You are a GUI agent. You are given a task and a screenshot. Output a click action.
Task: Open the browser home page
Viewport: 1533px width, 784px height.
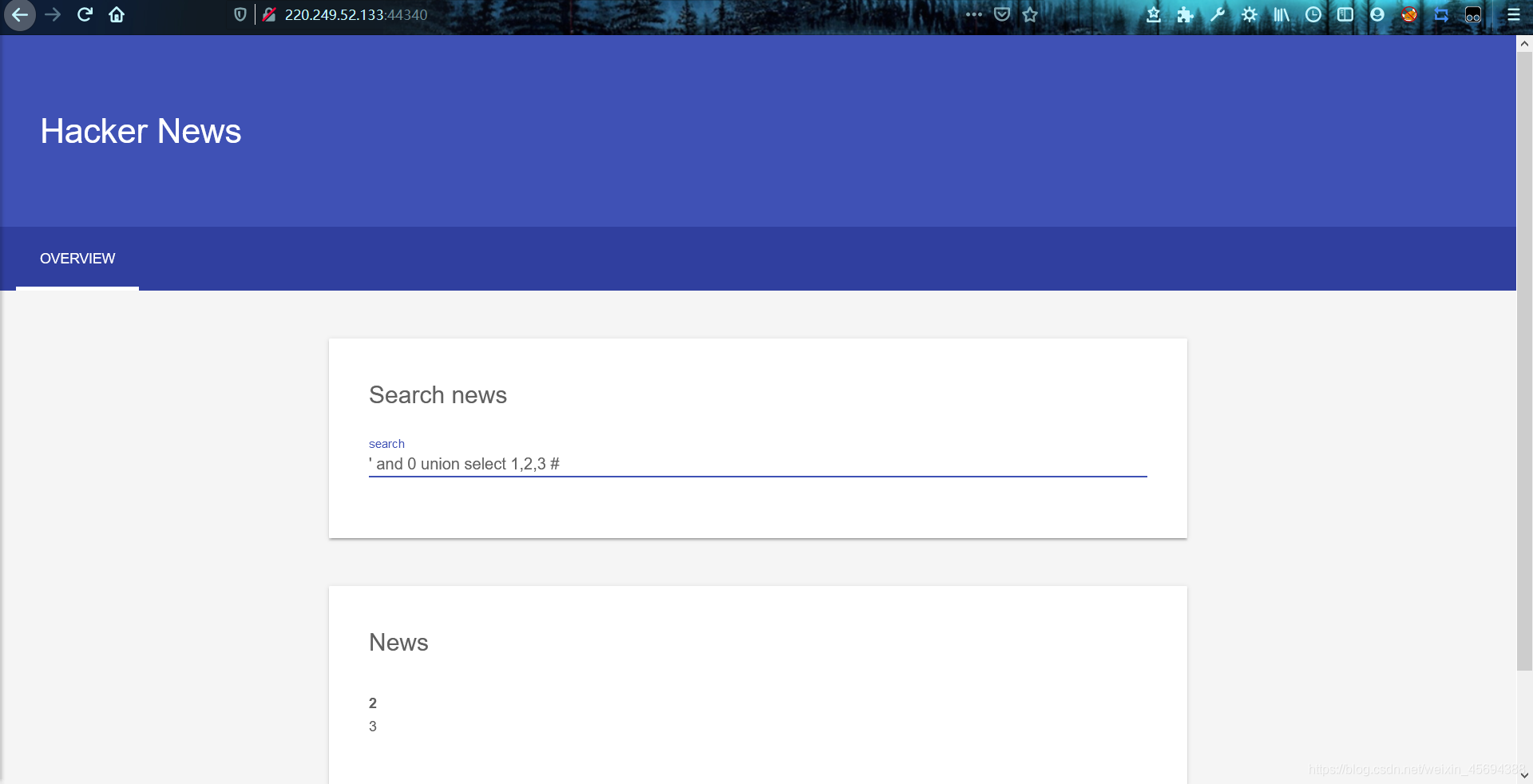(117, 15)
